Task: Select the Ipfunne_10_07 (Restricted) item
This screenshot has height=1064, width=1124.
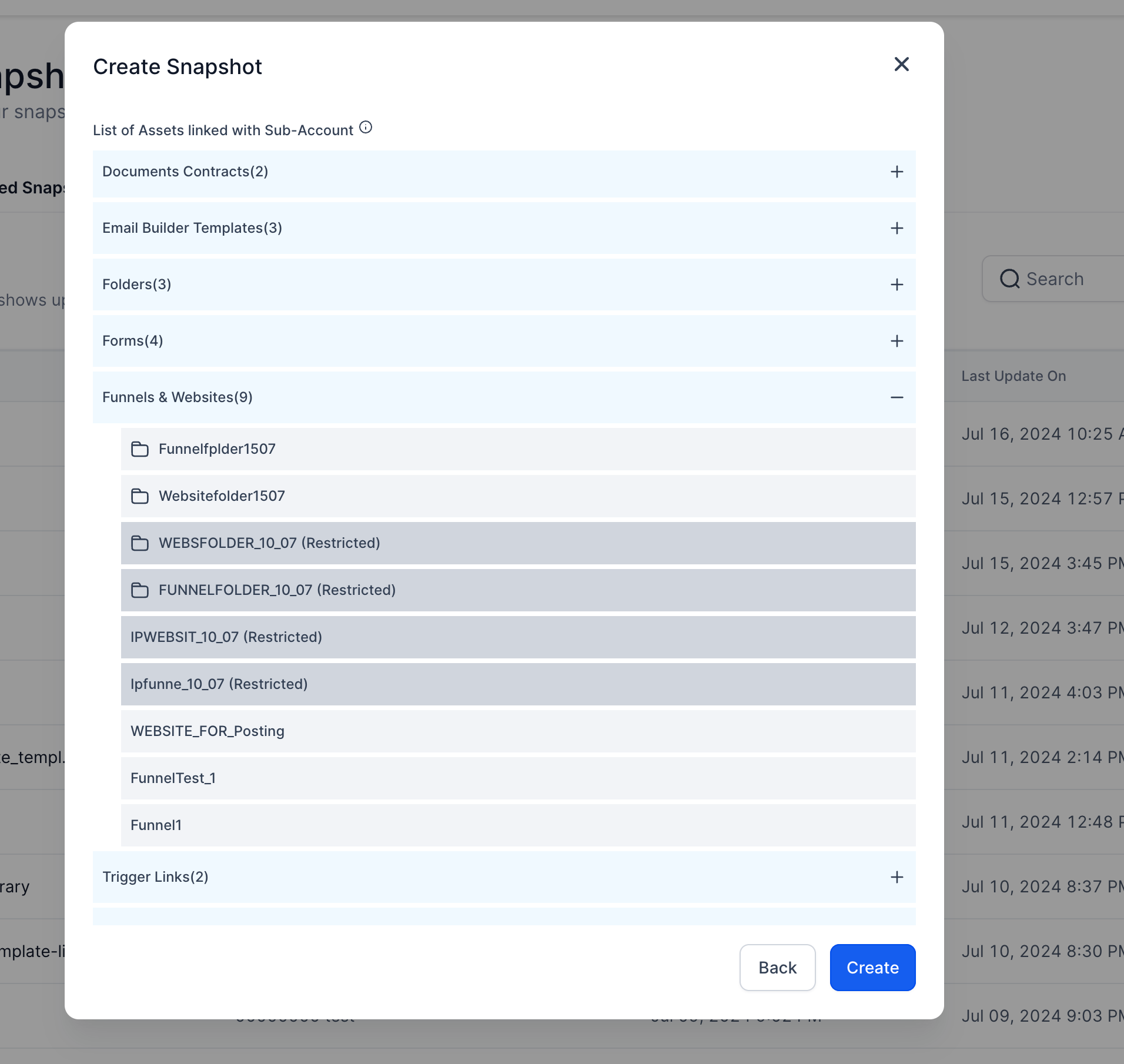Action: [518, 684]
